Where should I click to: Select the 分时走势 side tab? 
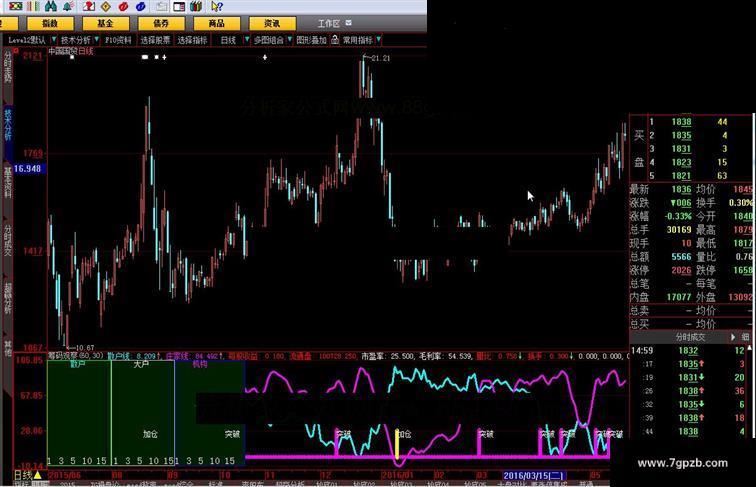pyautogui.click(x=7, y=68)
